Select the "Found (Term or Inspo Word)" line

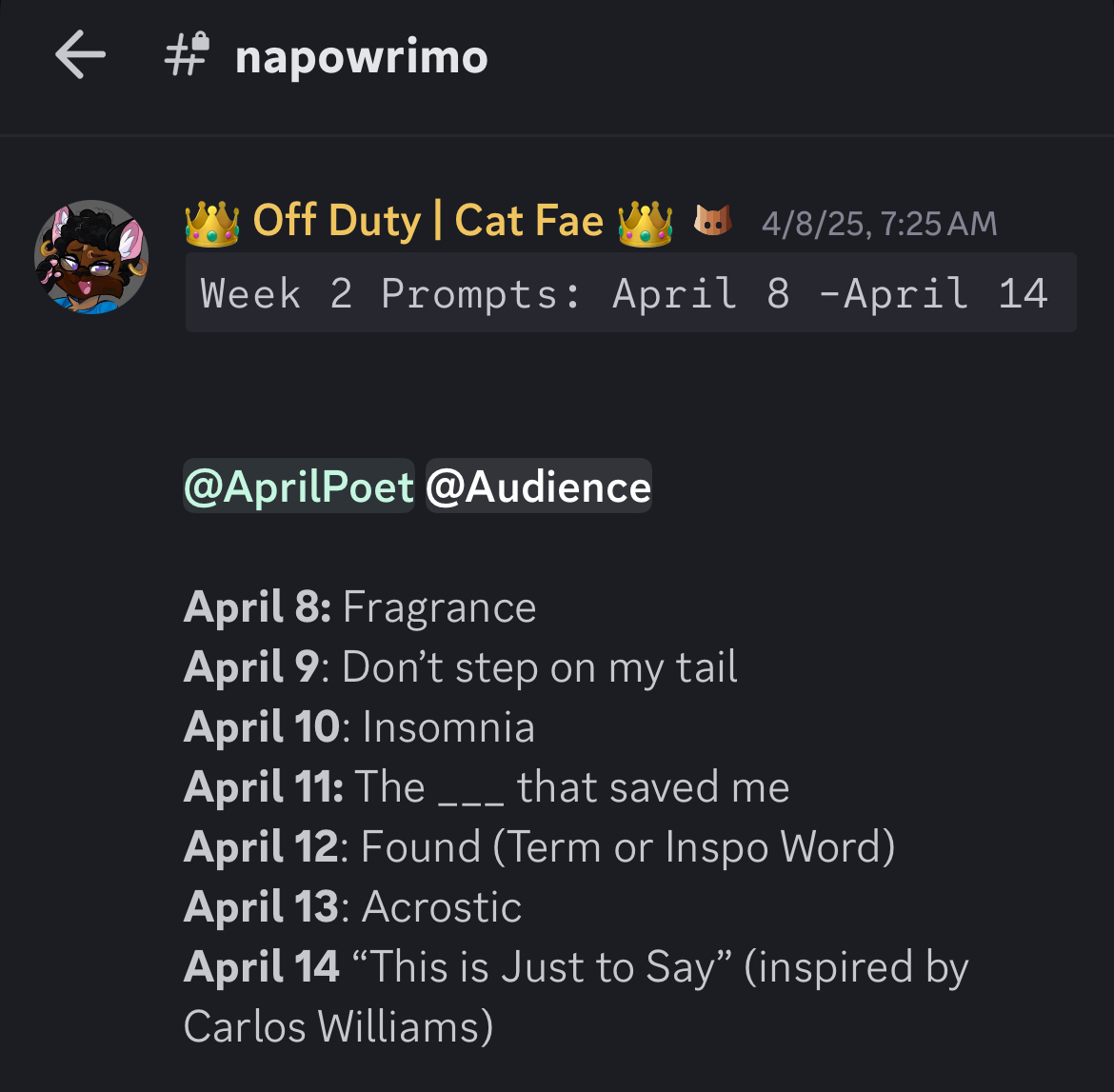[x=627, y=847]
